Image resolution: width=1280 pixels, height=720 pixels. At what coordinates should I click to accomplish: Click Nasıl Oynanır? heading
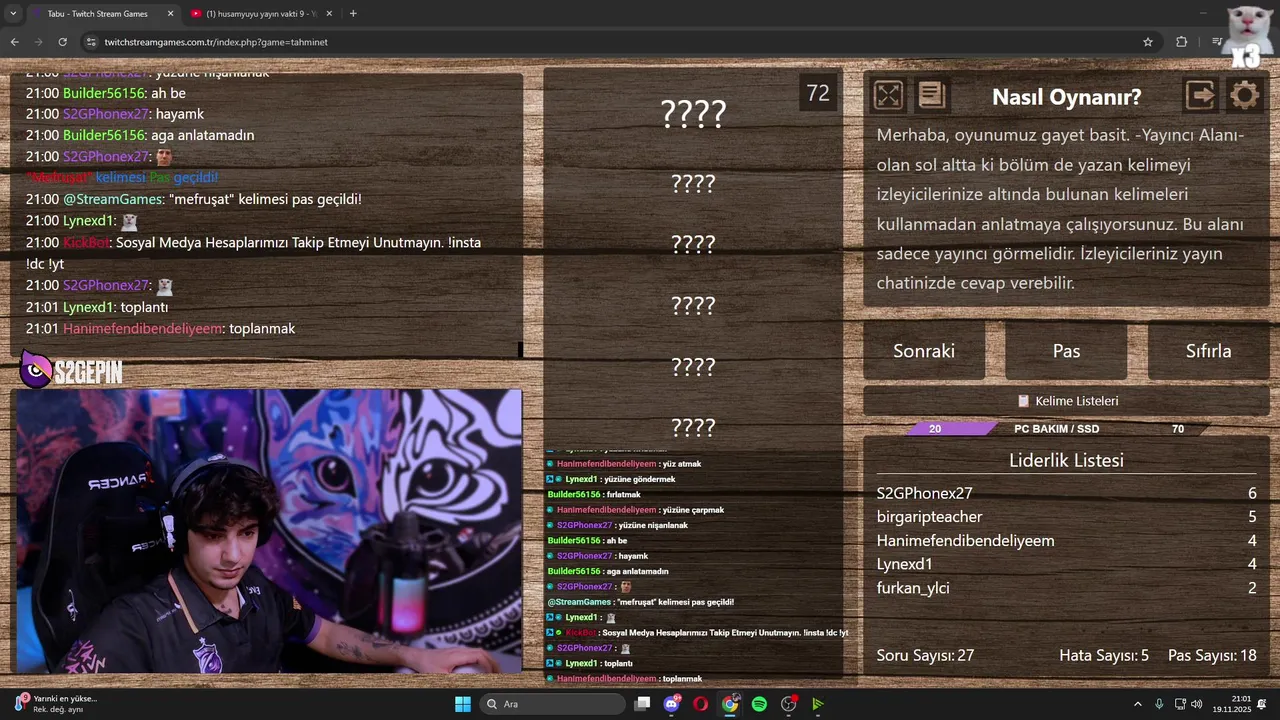tap(1066, 97)
